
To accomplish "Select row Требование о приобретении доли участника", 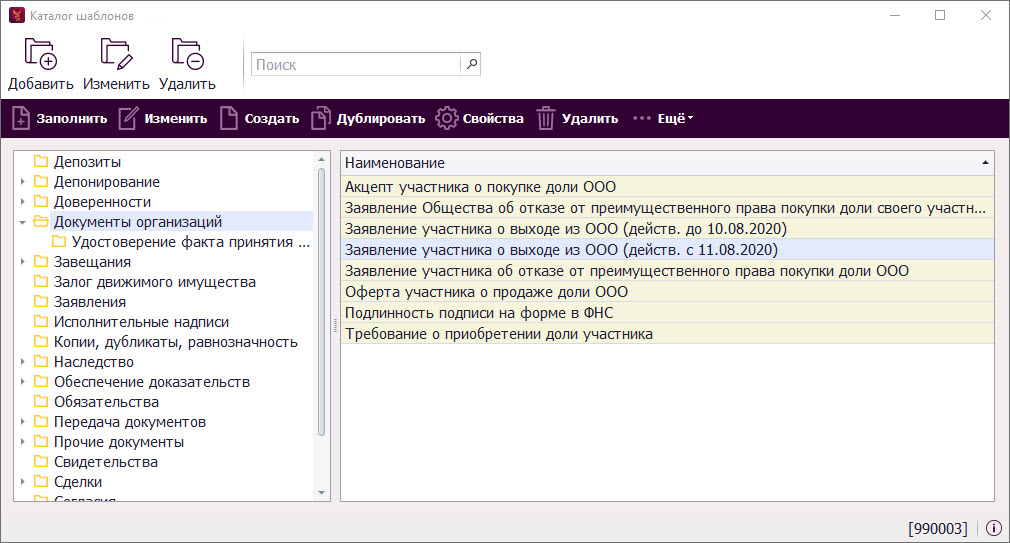I will [x=667, y=334].
